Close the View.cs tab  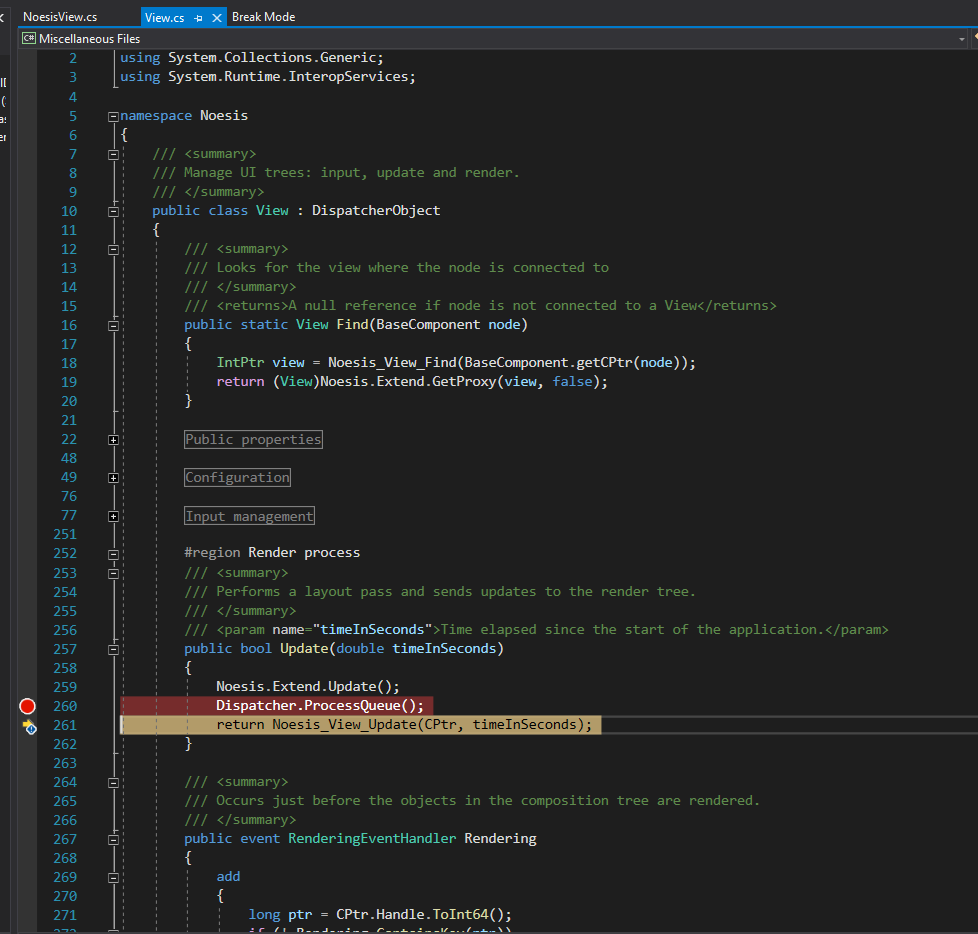pos(216,18)
